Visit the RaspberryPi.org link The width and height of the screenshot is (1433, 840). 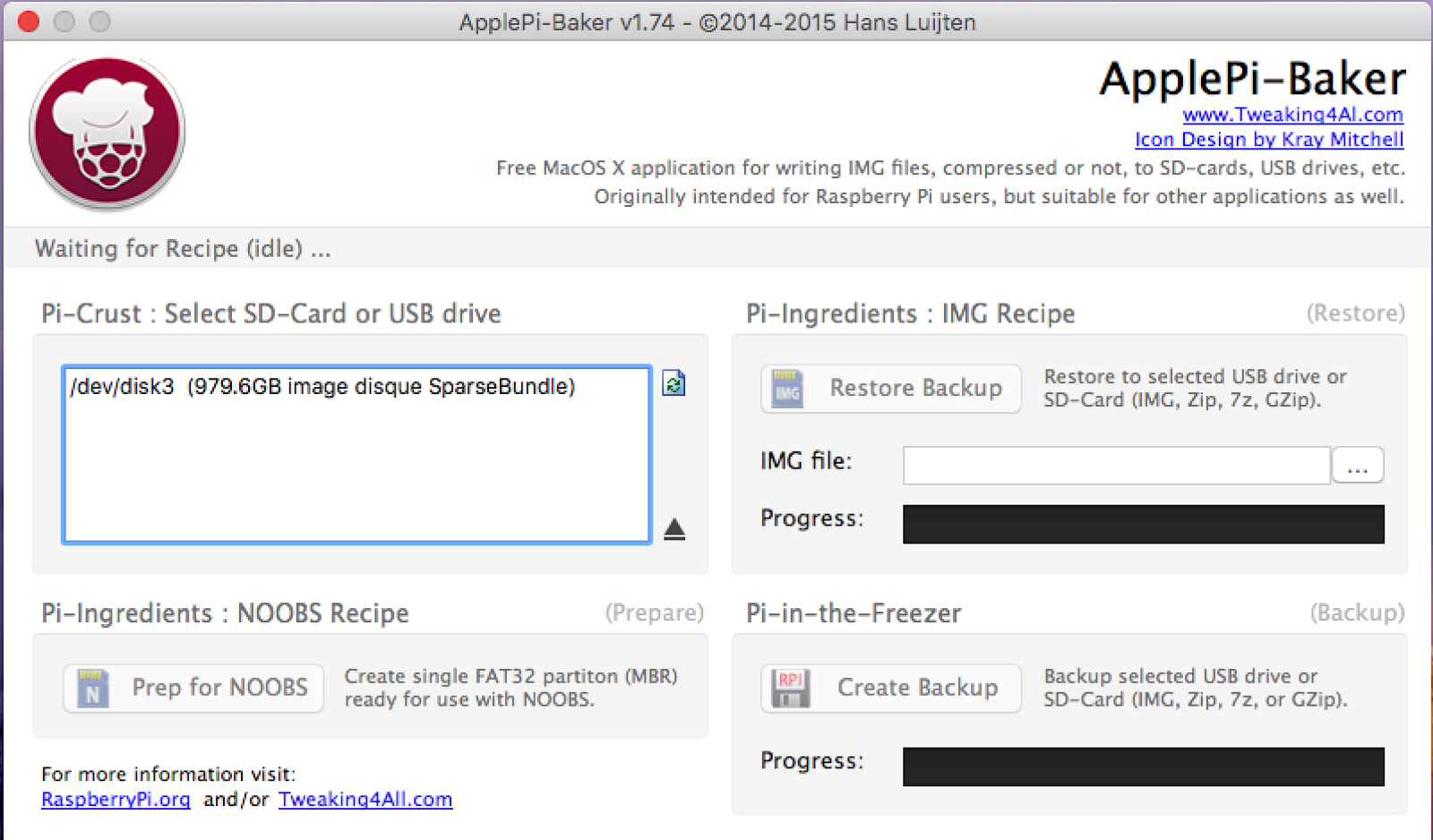click(x=116, y=799)
